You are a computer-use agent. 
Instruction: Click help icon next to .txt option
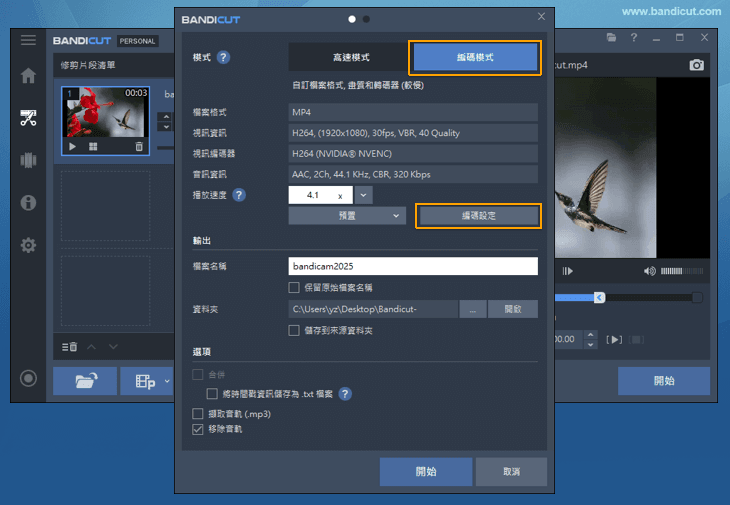click(x=345, y=394)
